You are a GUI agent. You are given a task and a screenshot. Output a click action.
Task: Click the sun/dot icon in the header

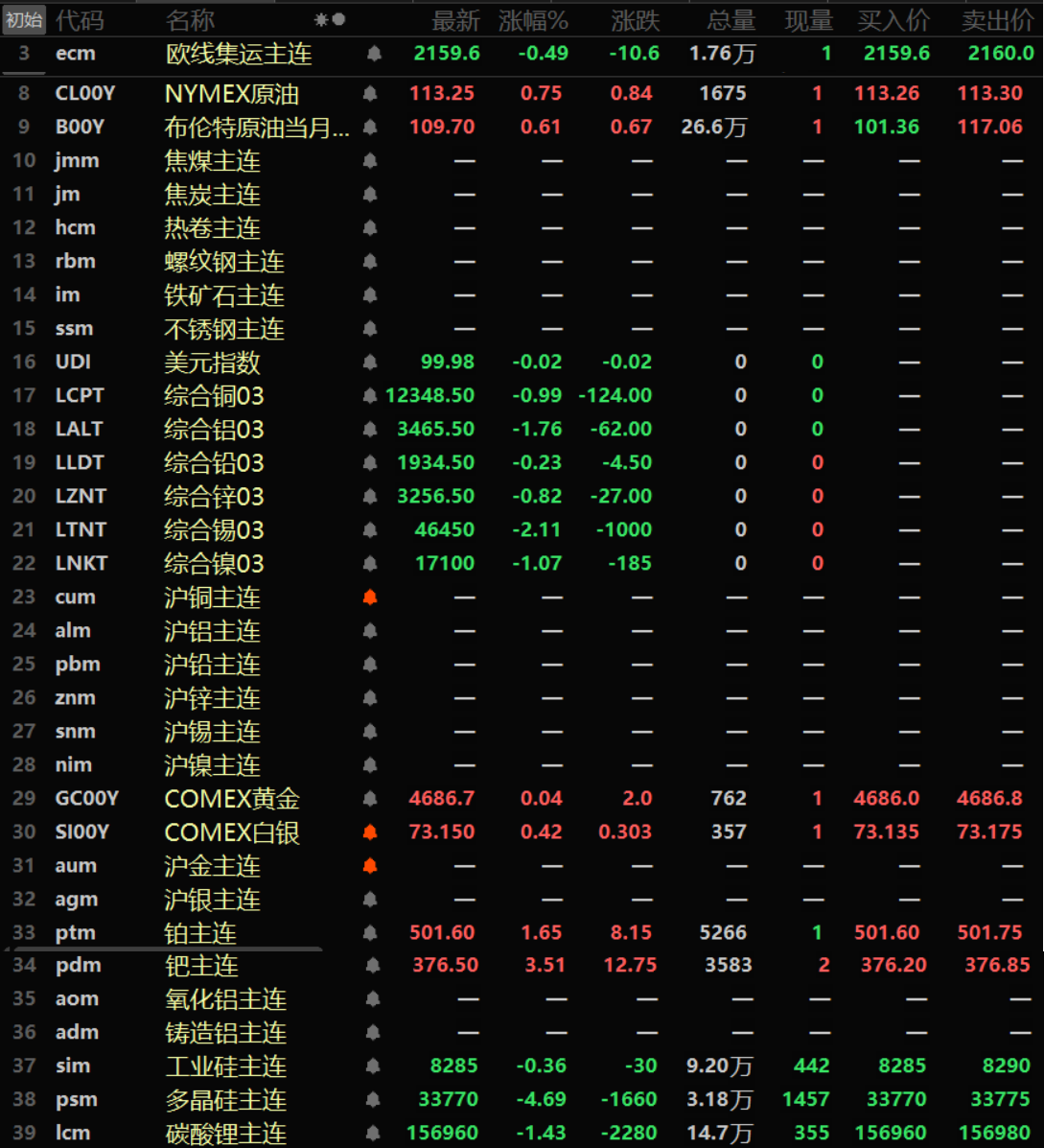(x=330, y=20)
